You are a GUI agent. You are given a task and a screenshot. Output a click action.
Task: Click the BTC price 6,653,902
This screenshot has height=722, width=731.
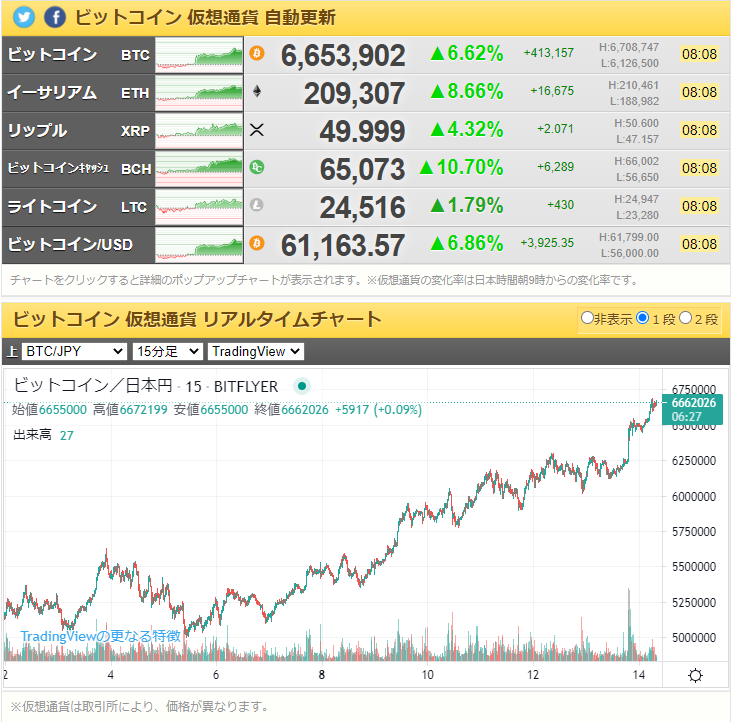pos(343,55)
